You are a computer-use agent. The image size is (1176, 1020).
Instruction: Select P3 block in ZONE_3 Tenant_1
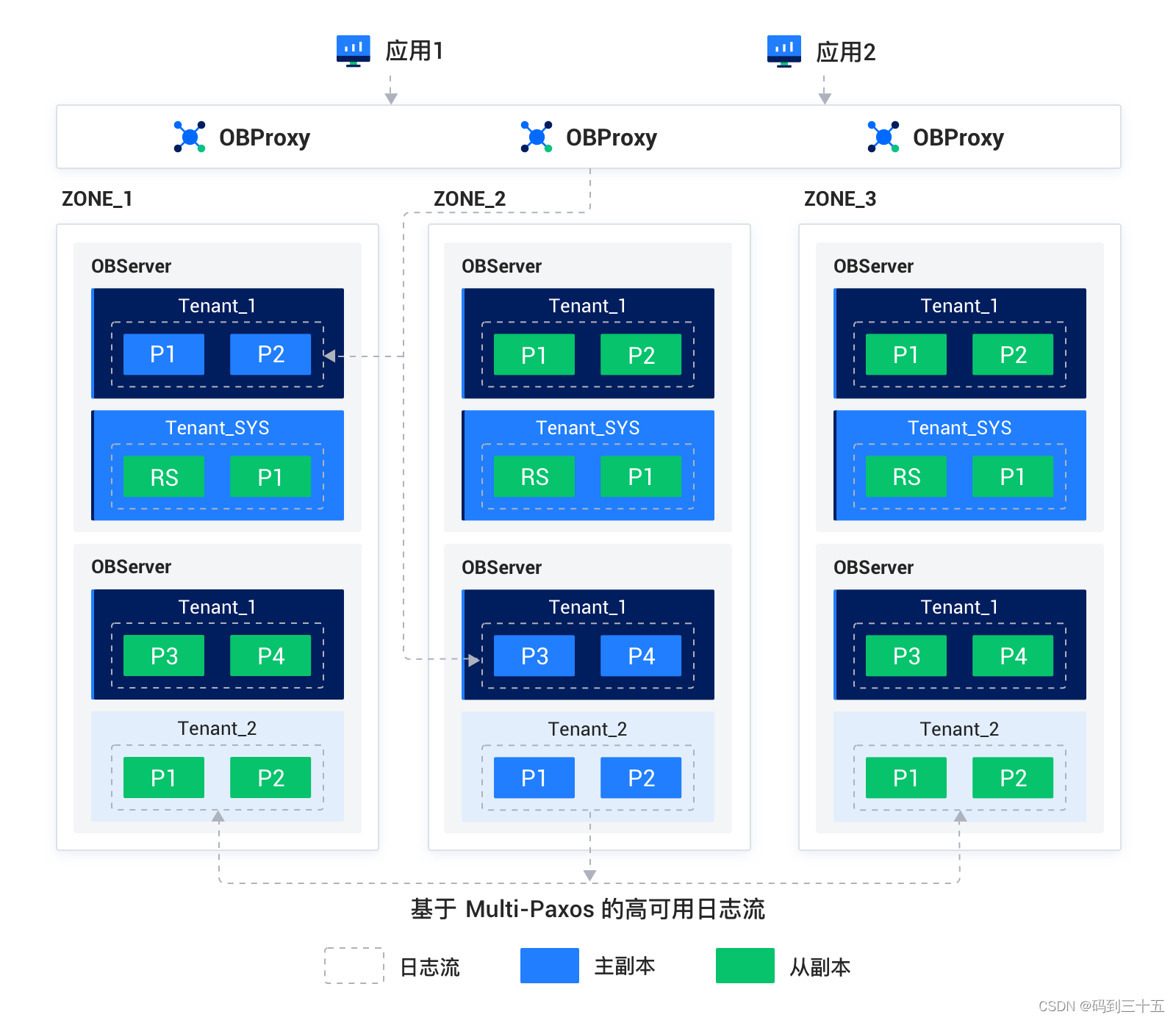pos(906,656)
